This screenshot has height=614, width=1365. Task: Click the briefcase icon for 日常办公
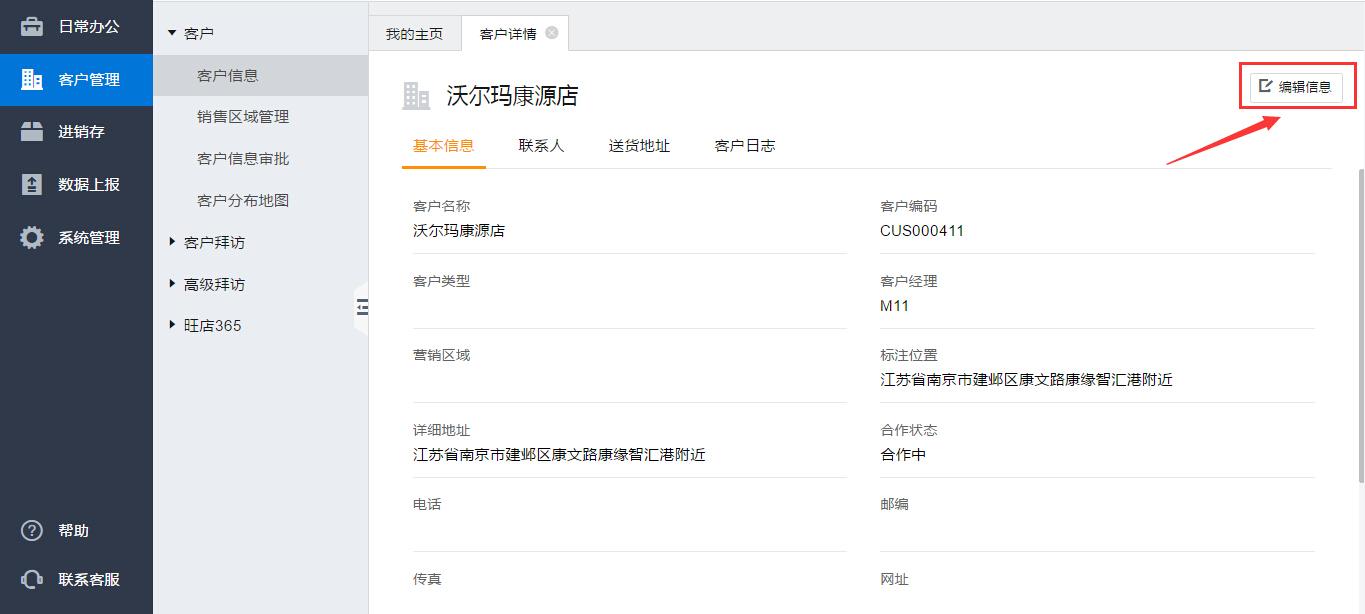click(32, 27)
